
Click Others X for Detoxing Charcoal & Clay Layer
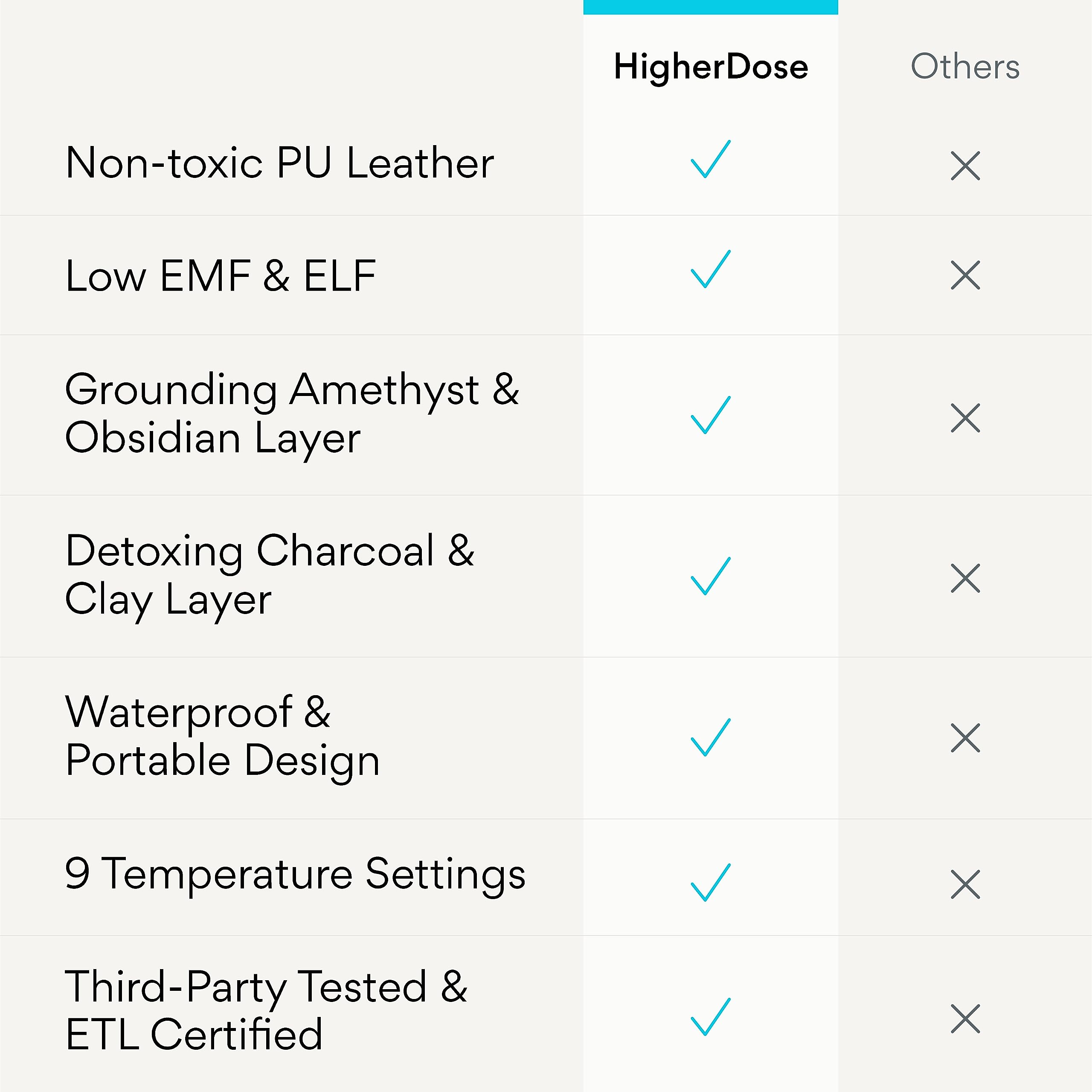point(965,579)
